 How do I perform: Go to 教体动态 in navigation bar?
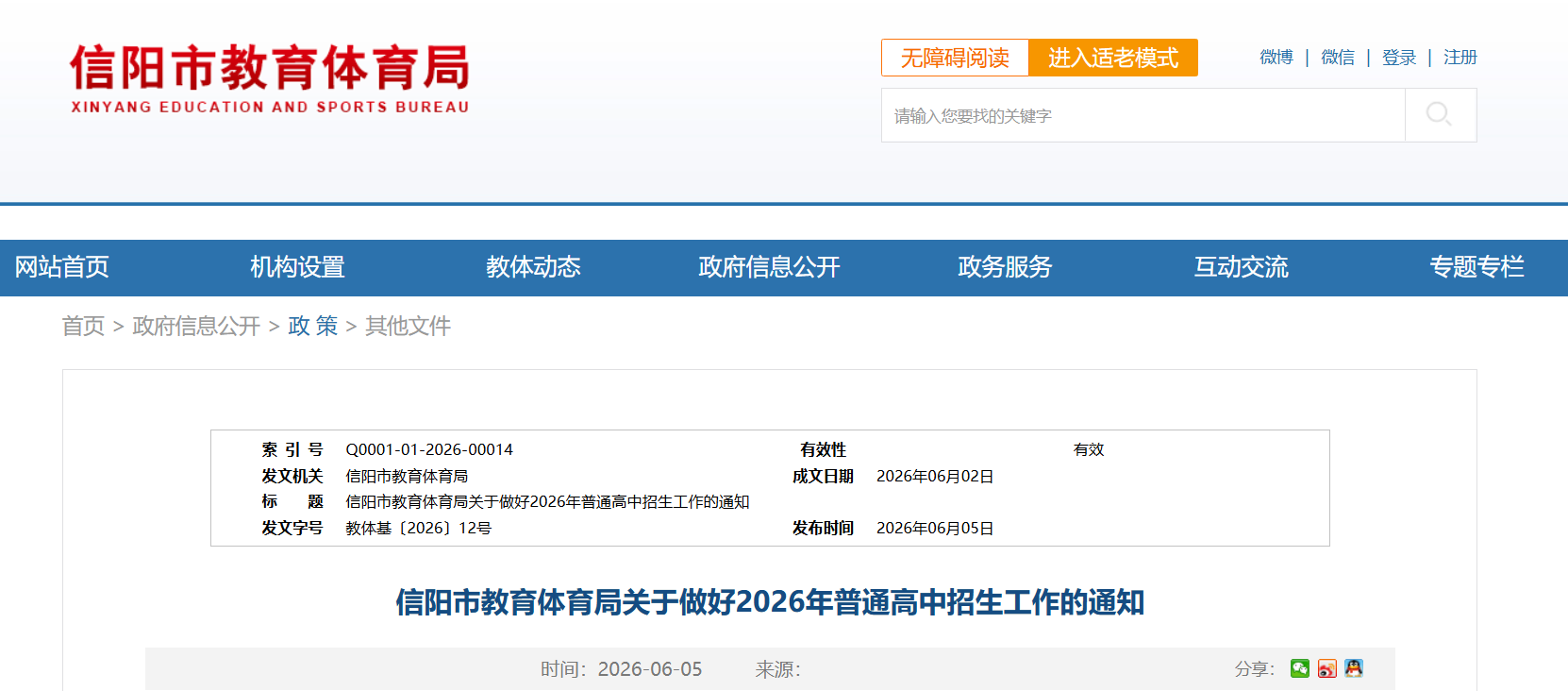533,267
